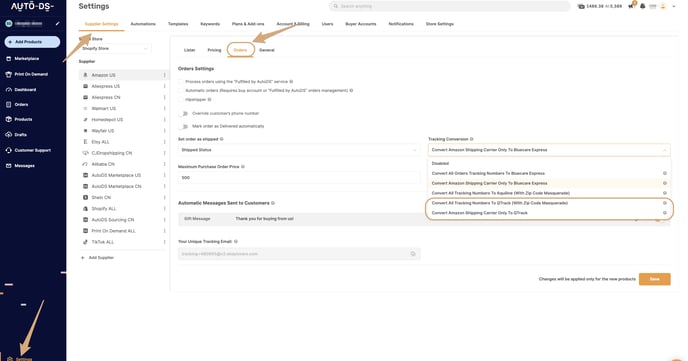Viewport: 688px width, 361px height.
Task: Click info icon next to Maximum Purchase Order Price
Action: (243, 167)
